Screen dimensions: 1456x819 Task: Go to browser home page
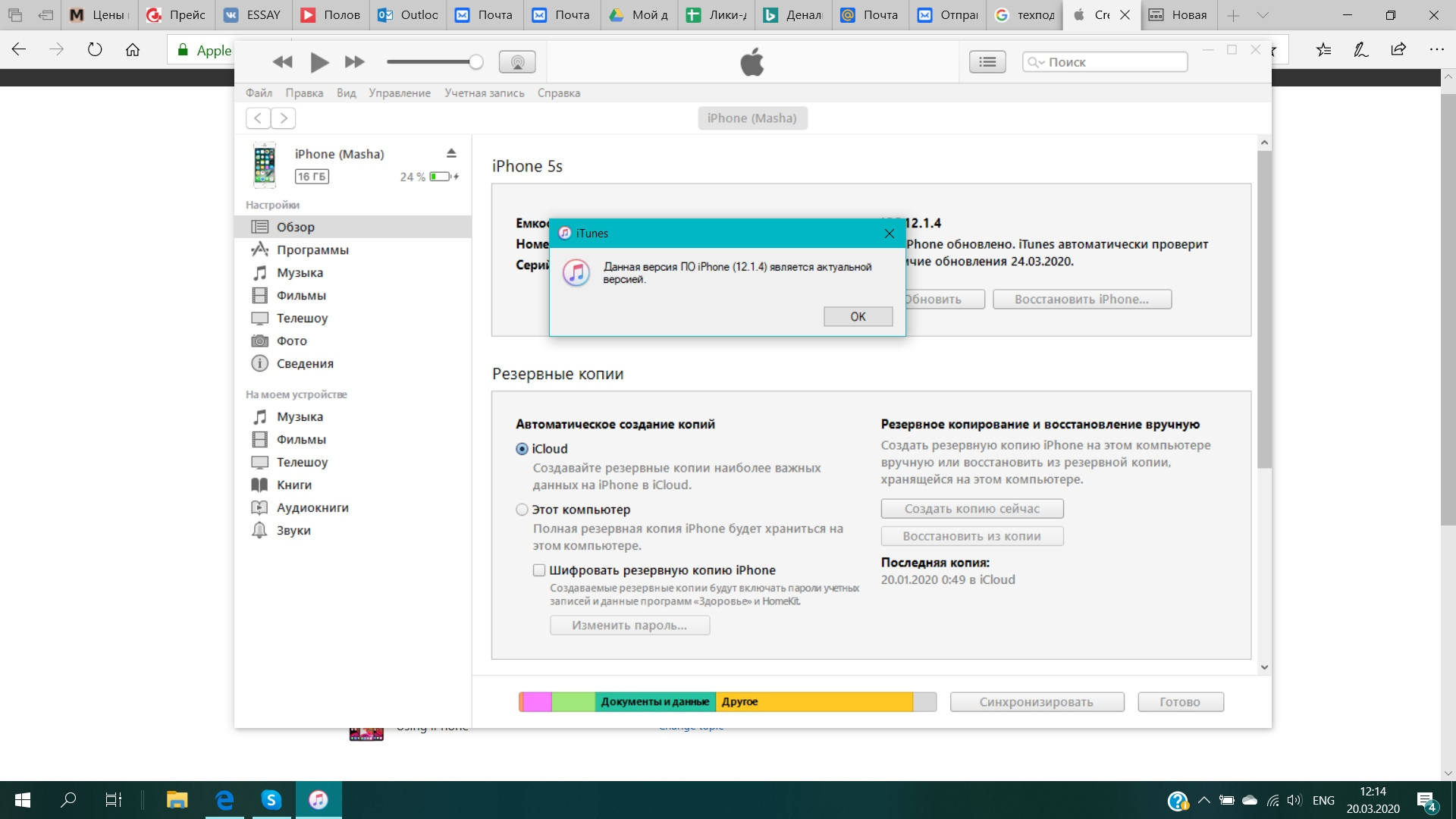click(133, 50)
